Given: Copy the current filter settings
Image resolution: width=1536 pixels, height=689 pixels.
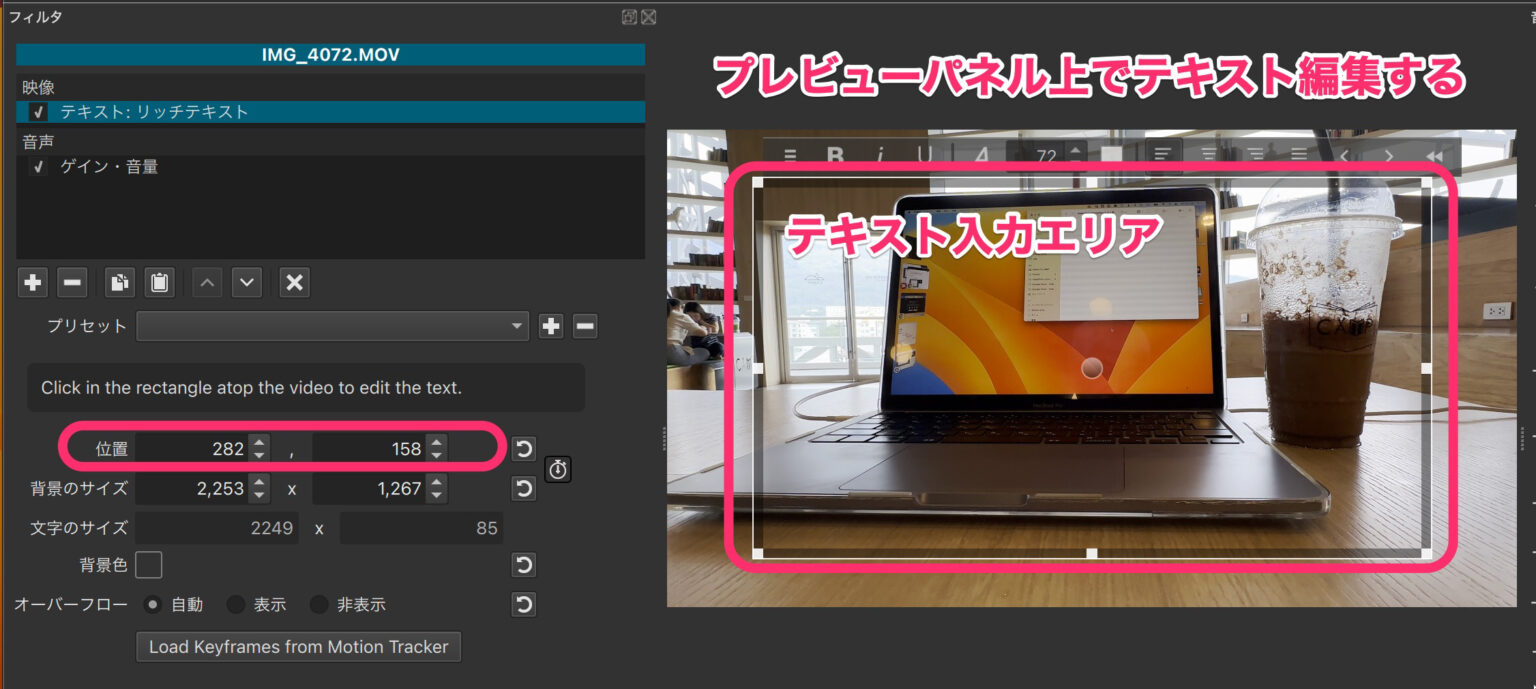Looking at the screenshot, I should 119,282.
